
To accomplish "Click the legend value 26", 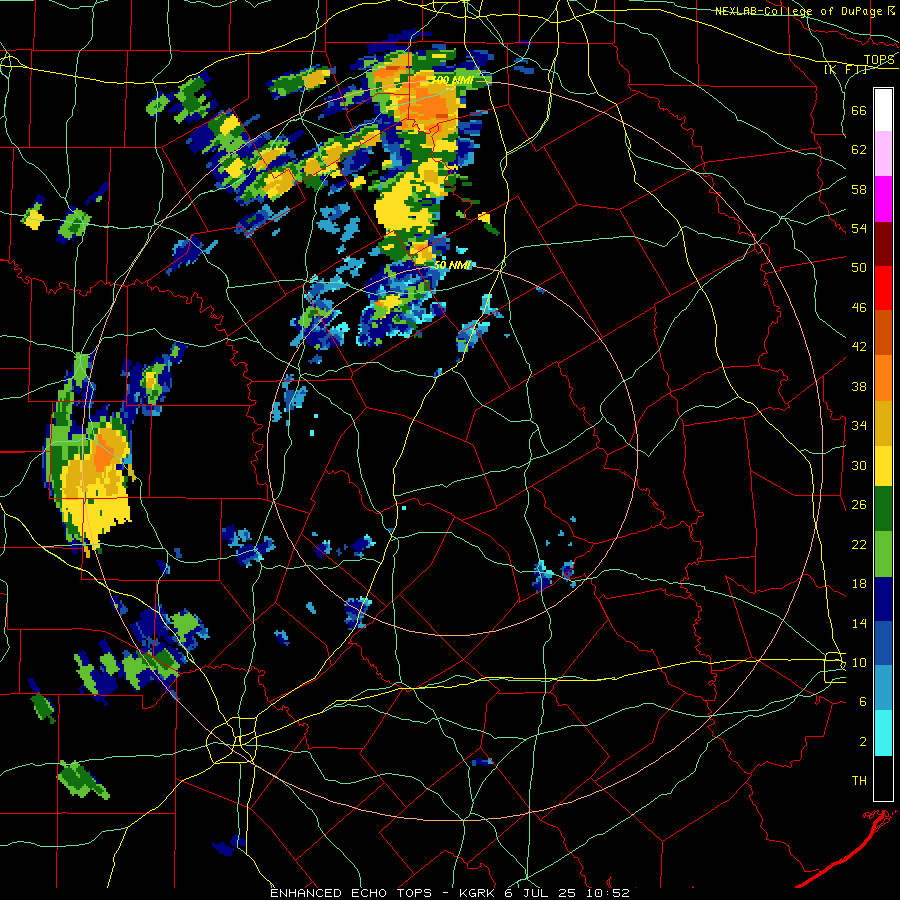I will [x=859, y=505].
